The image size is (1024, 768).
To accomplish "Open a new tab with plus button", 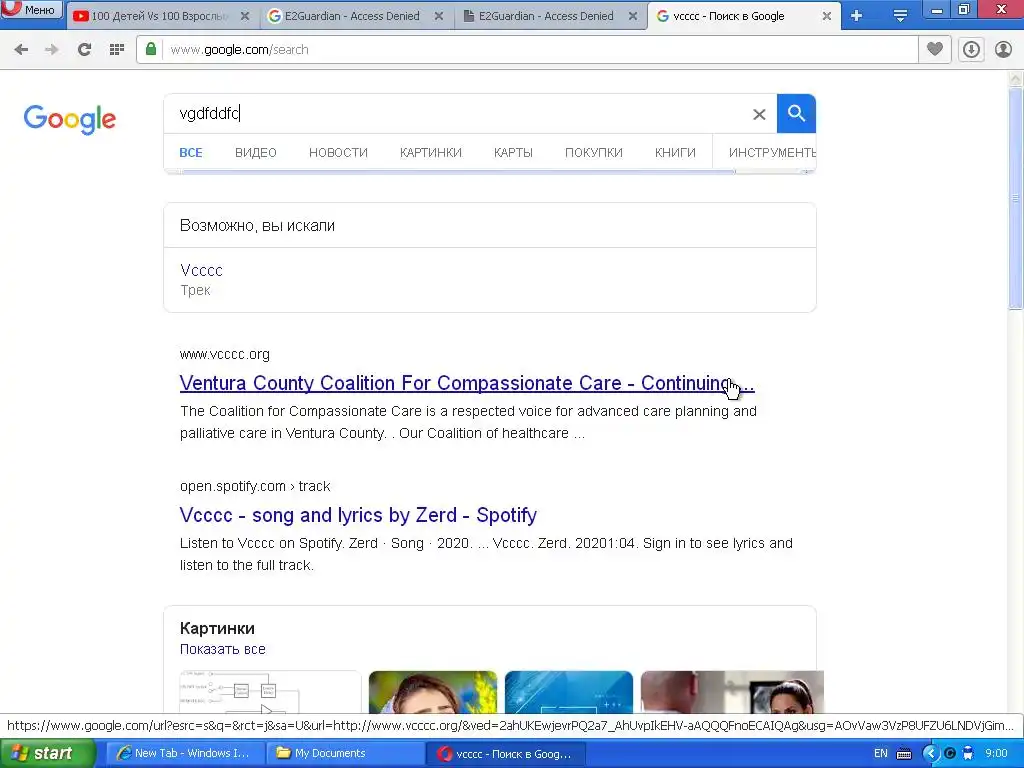I will click(856, 16).
